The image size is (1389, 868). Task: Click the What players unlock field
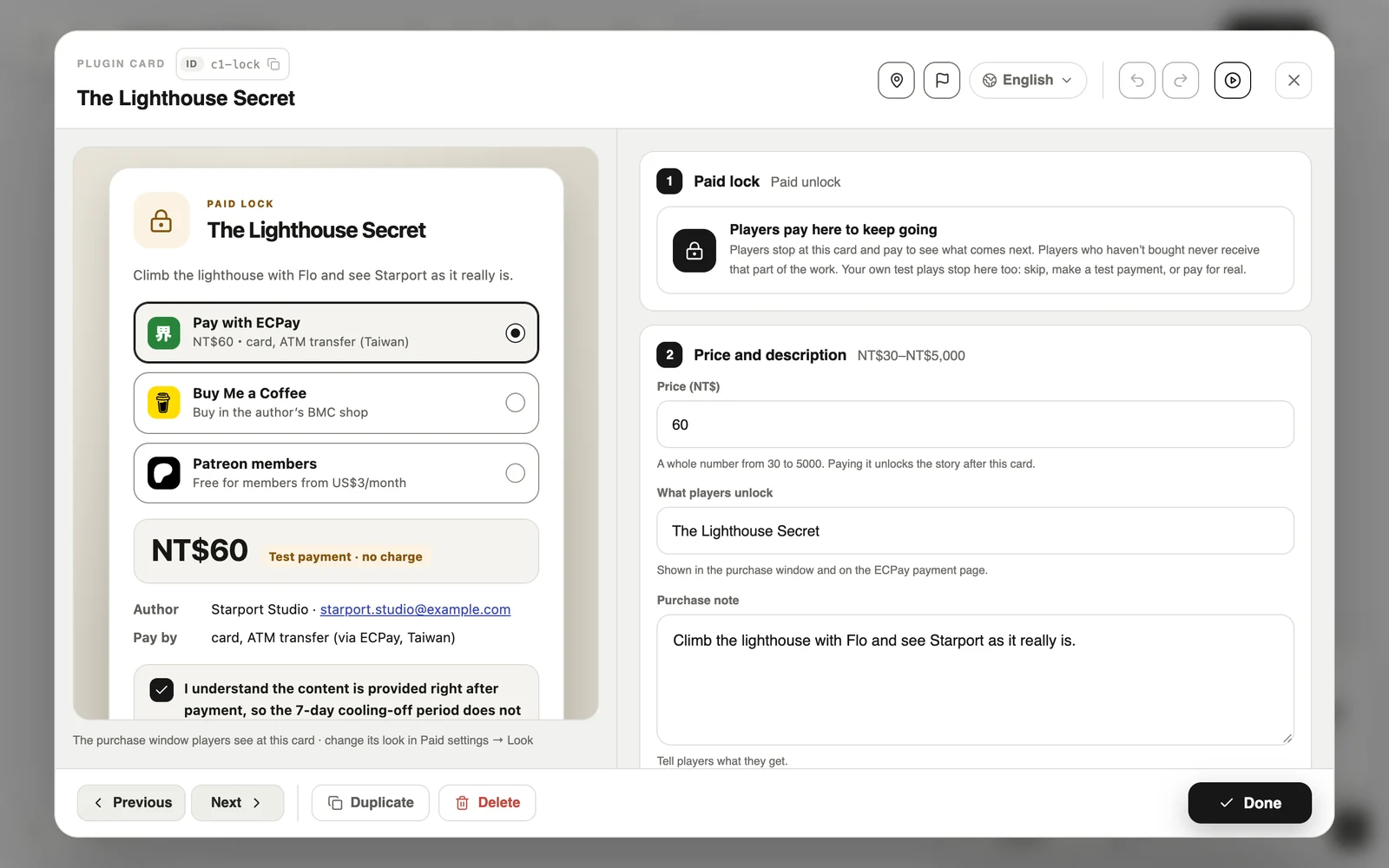tap(975, 530)
